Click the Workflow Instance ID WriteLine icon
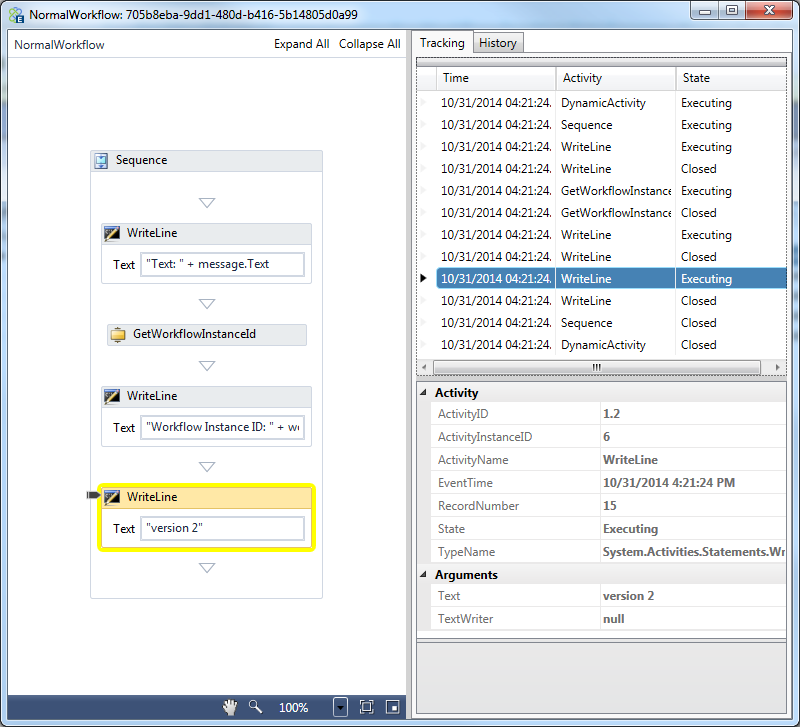The height and width of the screenshot is (727, 800). coord(112,396)
